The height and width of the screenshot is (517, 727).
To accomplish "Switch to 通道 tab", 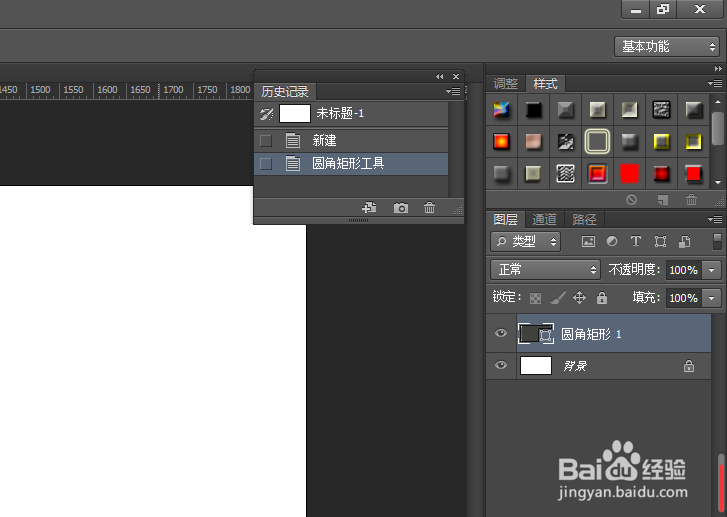I will pyautogui.click(x=544, y=219).
